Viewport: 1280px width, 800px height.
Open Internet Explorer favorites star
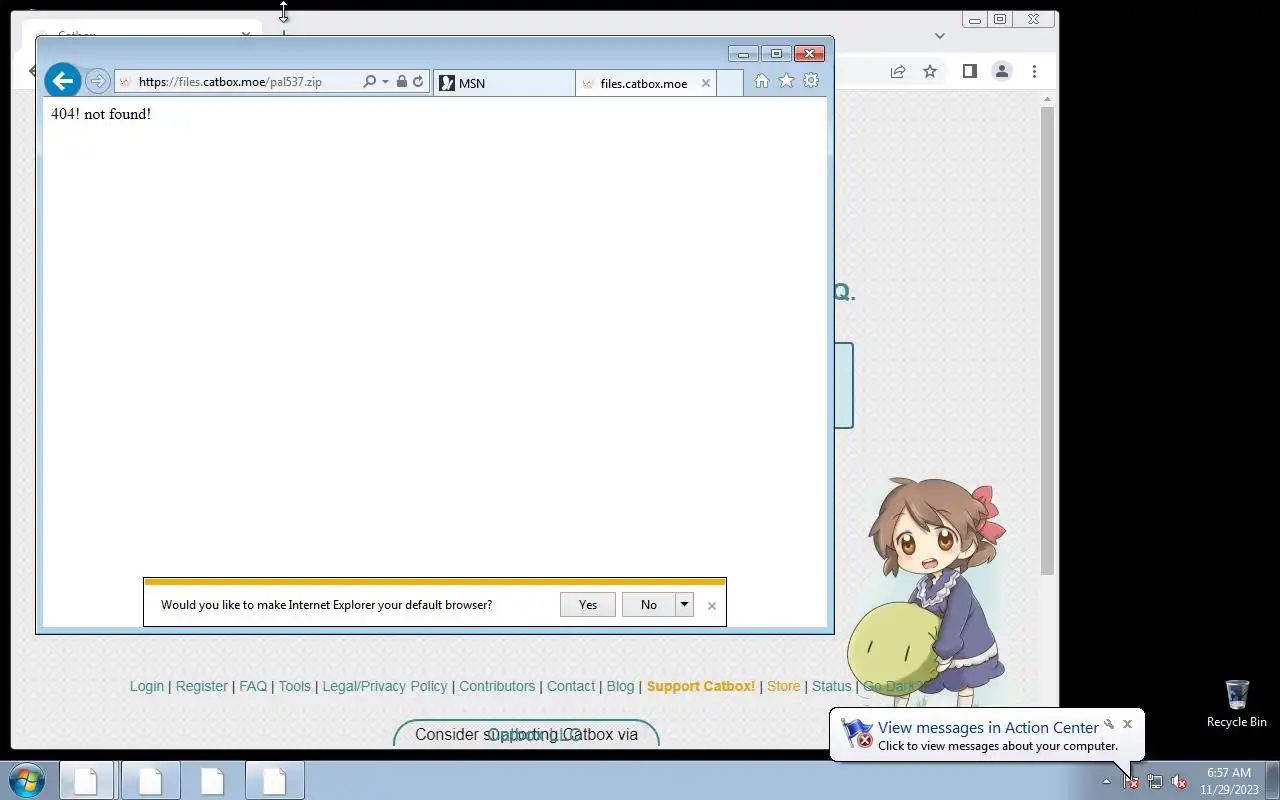[x=786, y=81]
